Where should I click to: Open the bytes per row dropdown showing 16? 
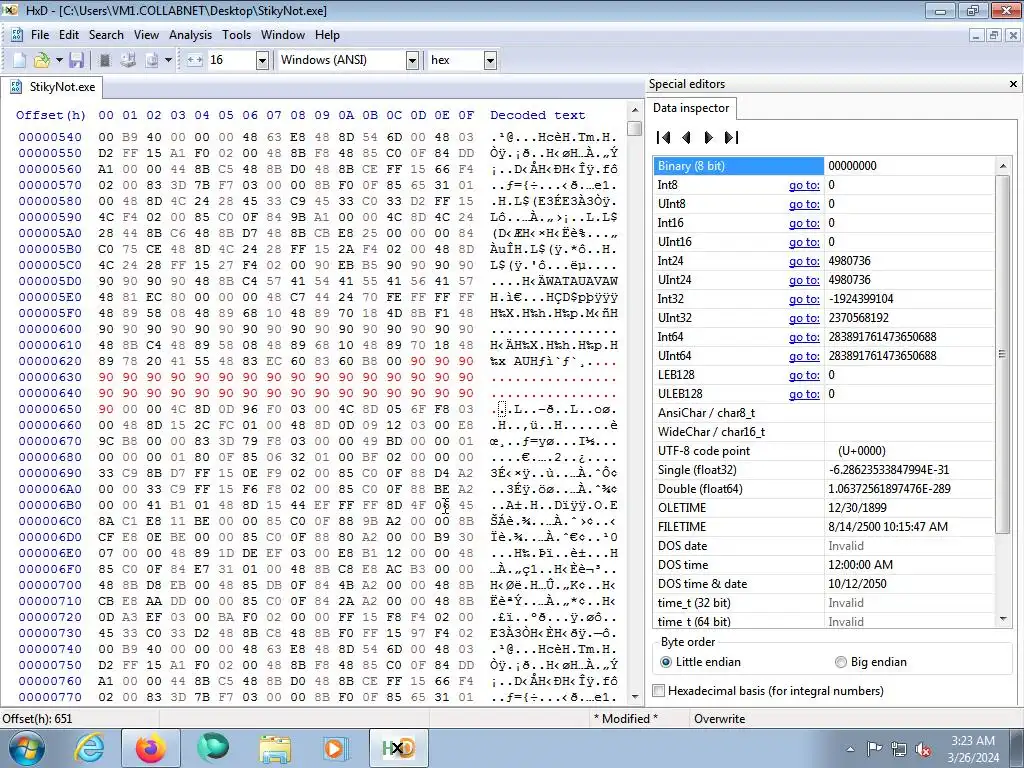tap(262, 61)
